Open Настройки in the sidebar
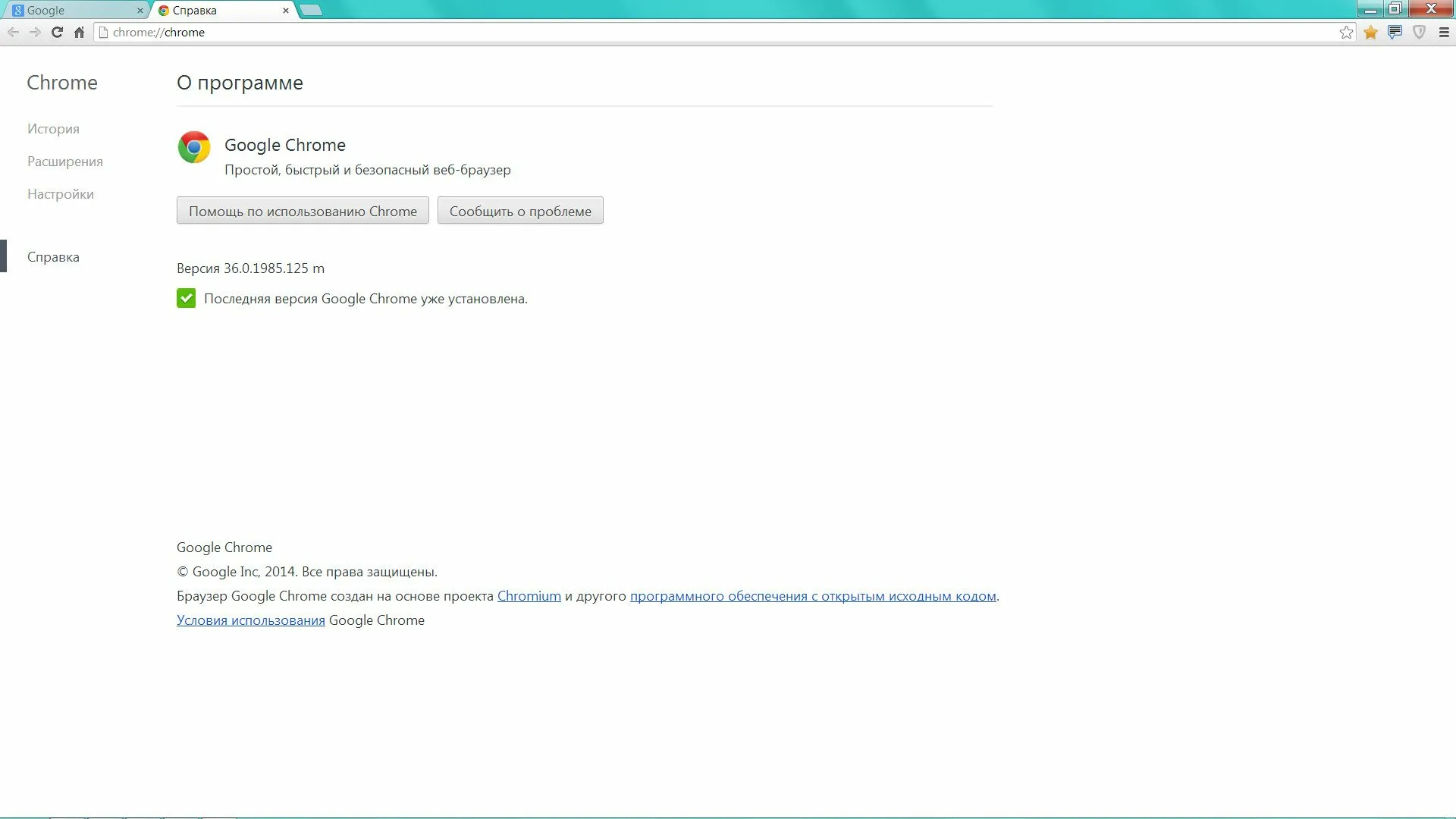Screen dimensions: 1456x819 (61, 194)
